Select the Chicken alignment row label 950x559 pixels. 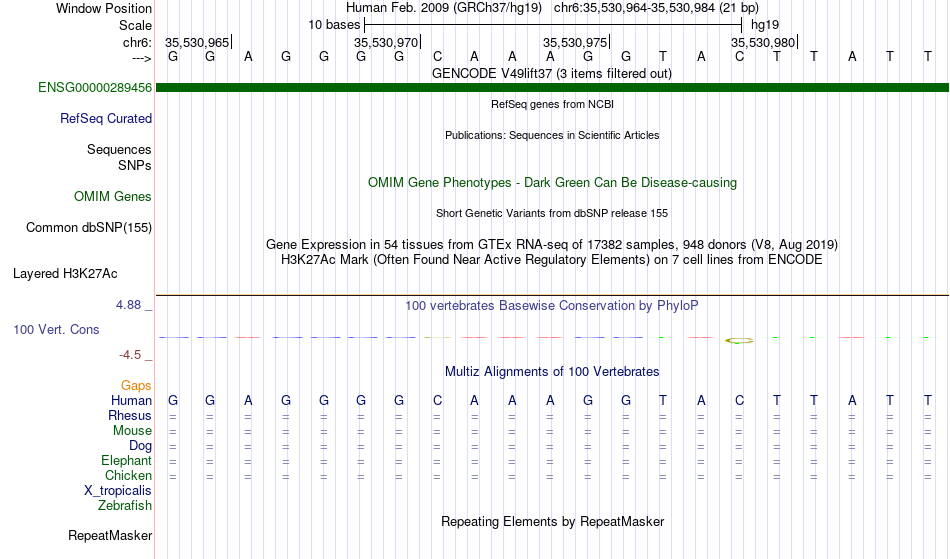click(x=128, y=475)
